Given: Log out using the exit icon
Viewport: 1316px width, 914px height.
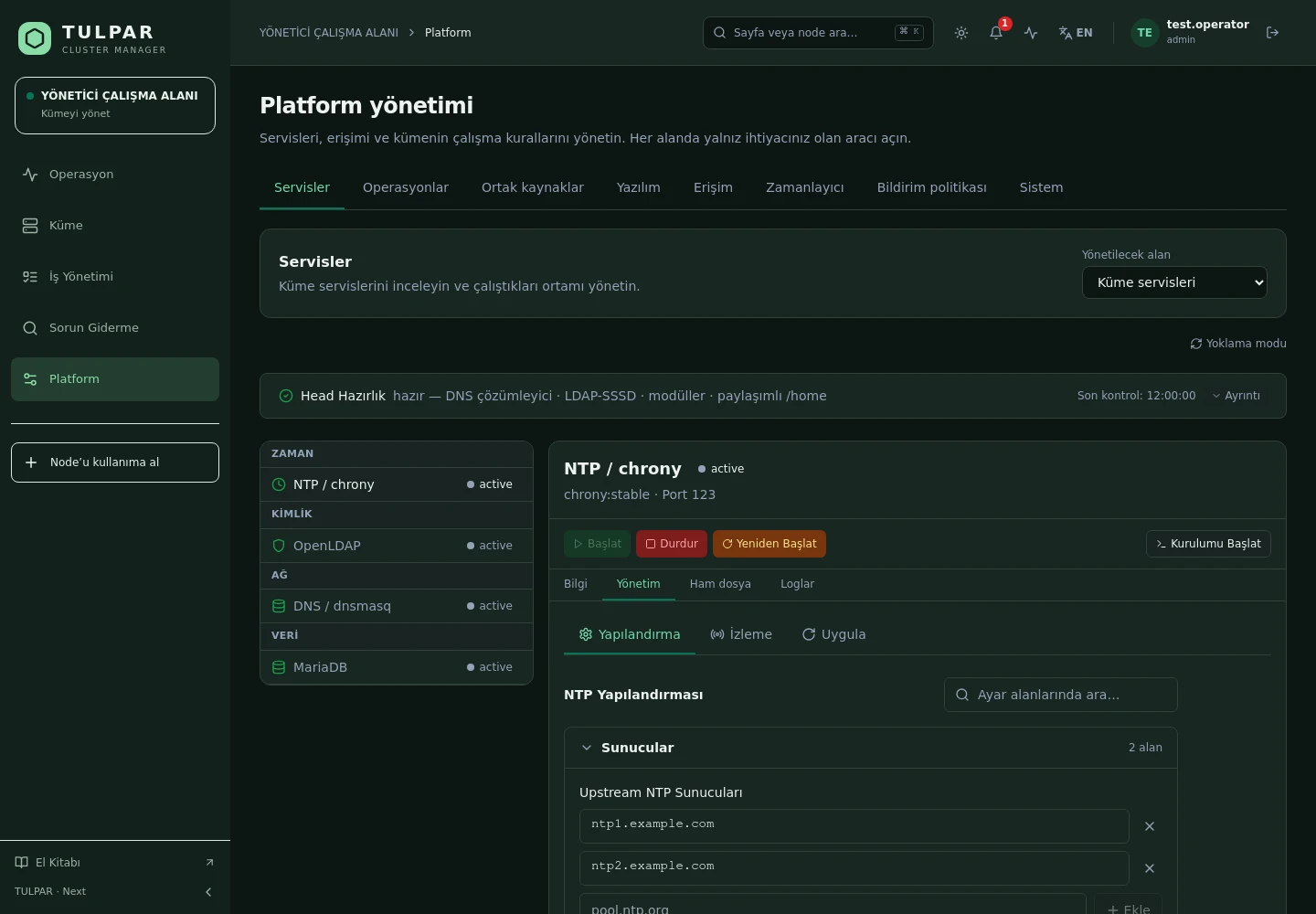Looking at the screenshot, I should (1272, 33).
